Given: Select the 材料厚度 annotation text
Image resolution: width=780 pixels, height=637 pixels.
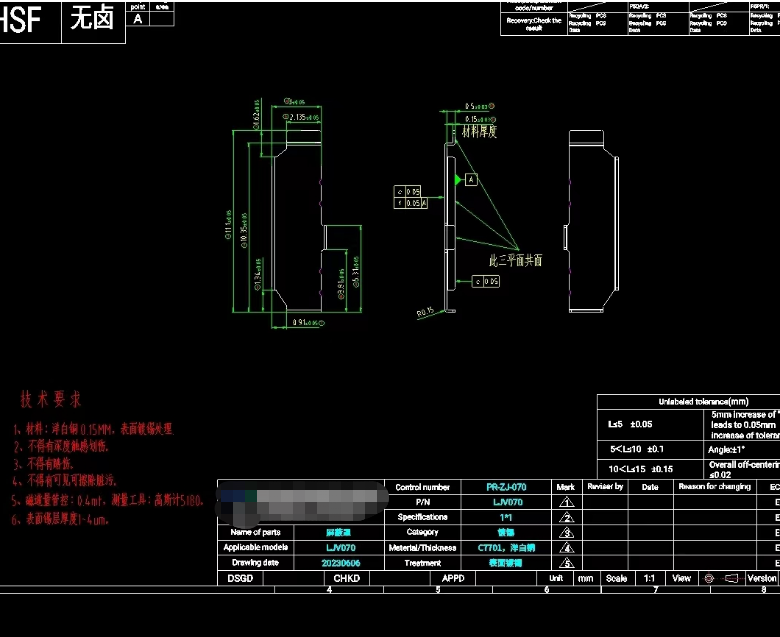Looking at the screenshot, I should 479,131.
